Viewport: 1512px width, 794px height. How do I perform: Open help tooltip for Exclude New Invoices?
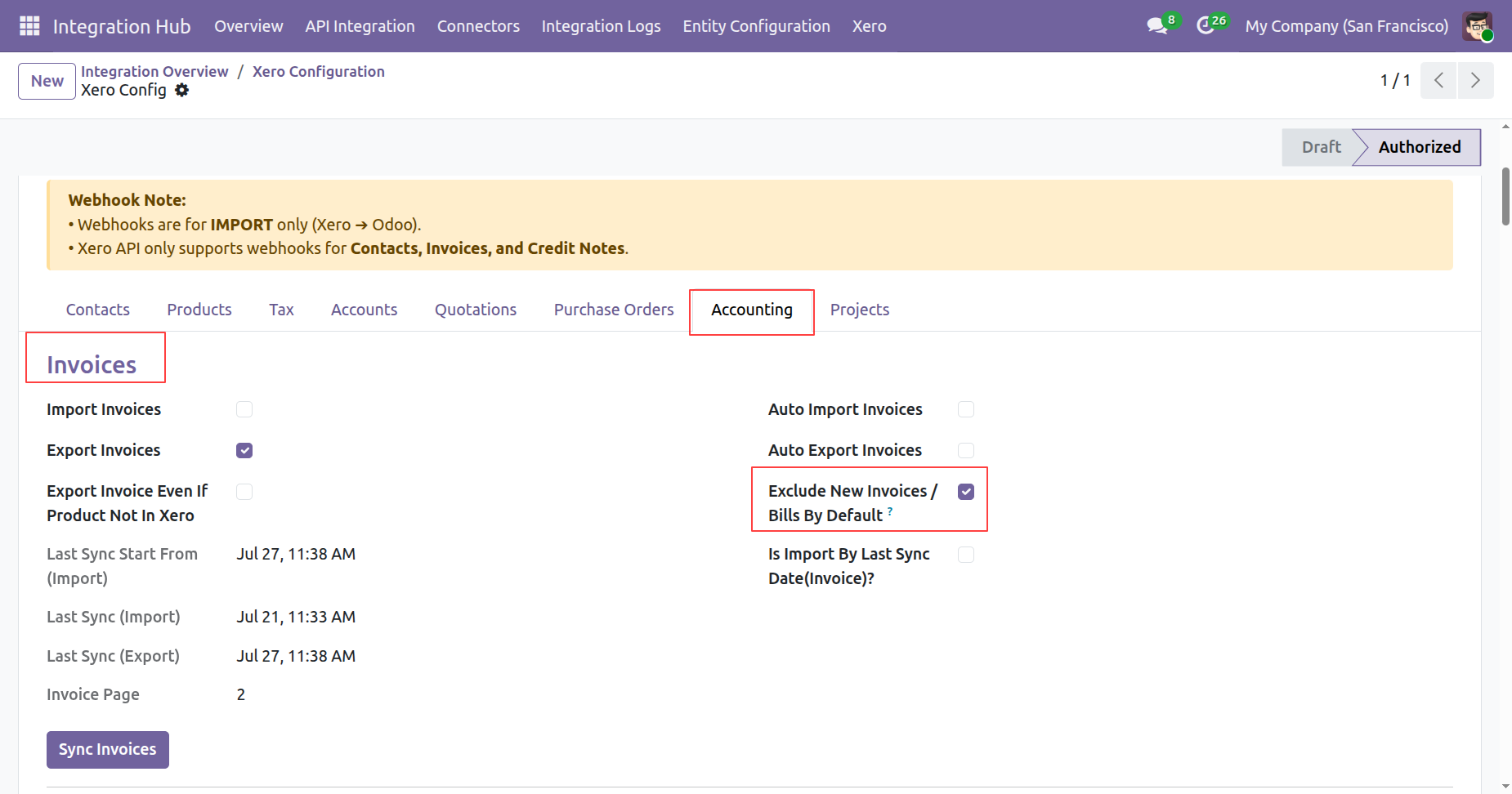coord(890,511)
